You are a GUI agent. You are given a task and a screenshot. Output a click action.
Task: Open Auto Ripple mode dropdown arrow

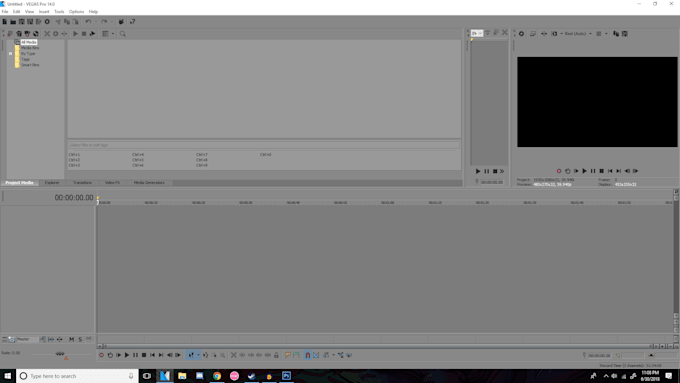coord(333,355)
